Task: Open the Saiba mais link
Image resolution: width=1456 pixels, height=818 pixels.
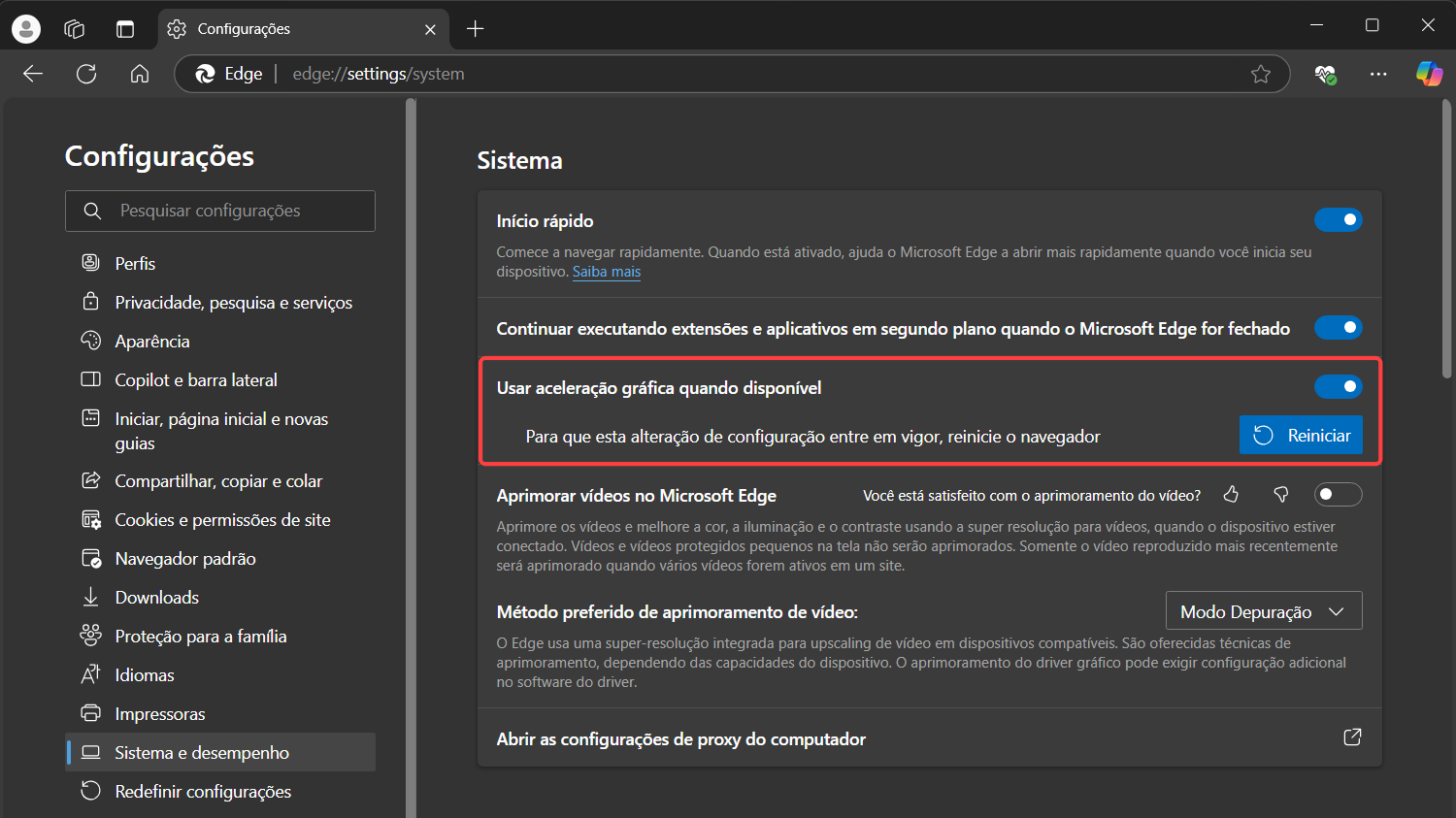Action: [x=607, y=272]
